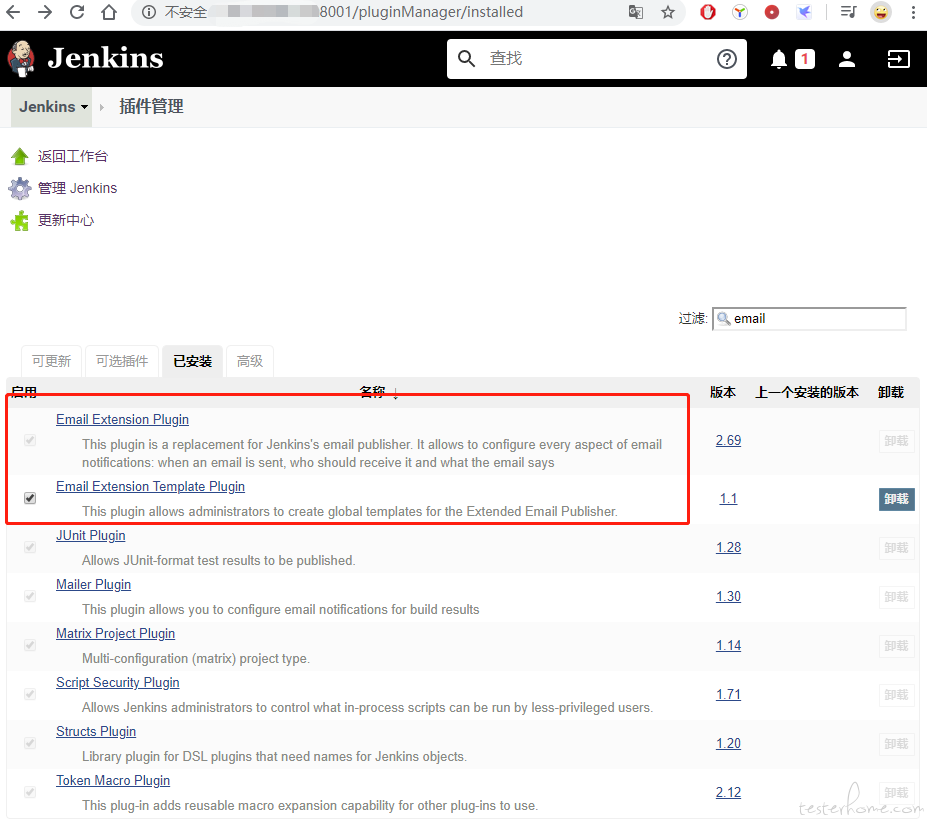Click 卸载 for Email Extension Template Plugin

[x=896, y=500]
